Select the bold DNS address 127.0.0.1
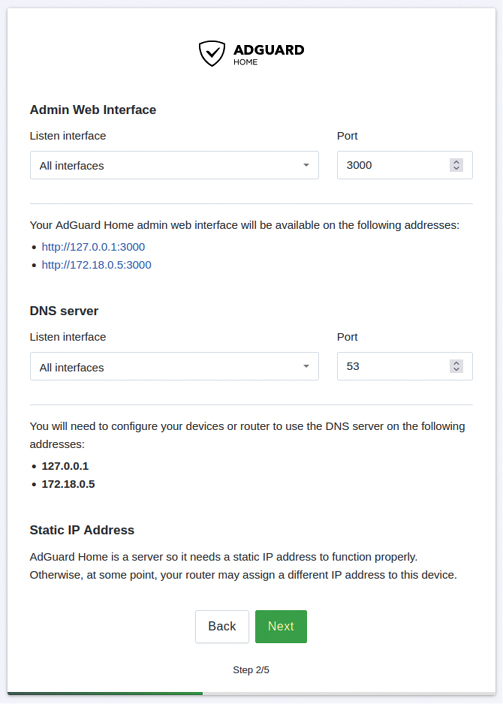This screenshot has height=704, width=503. 65,466
